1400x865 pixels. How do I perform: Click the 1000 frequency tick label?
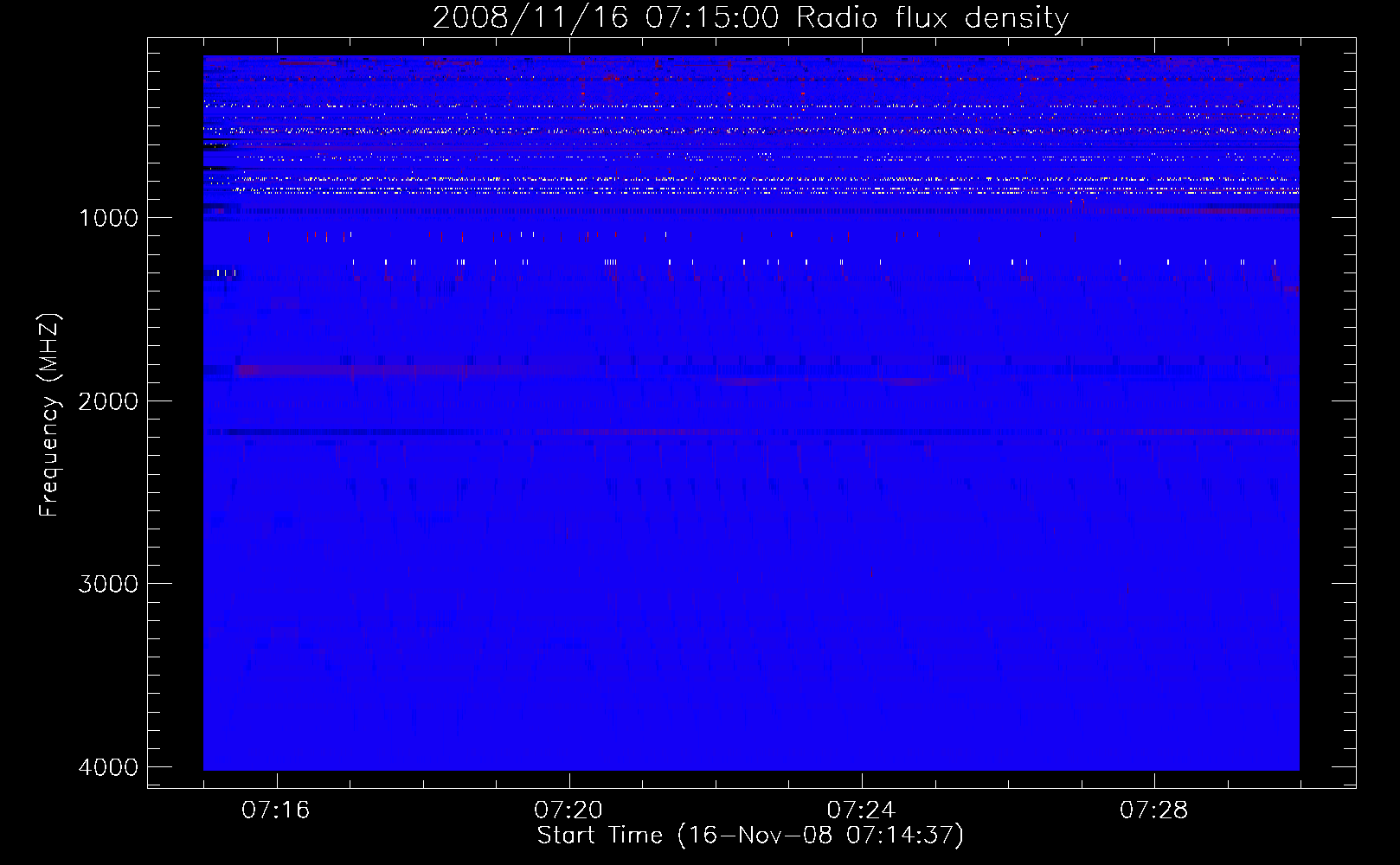pos(108,218)
